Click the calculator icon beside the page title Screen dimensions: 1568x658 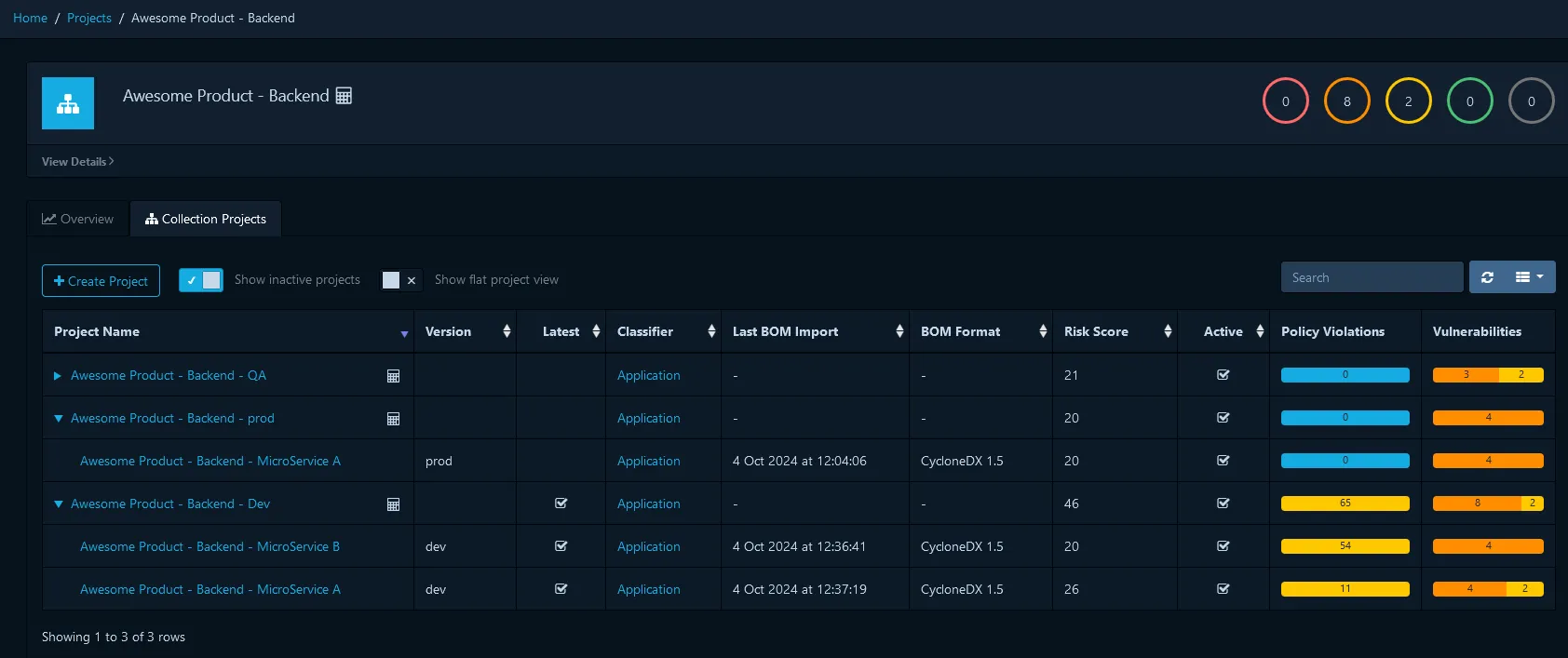[x=344, y=96]
